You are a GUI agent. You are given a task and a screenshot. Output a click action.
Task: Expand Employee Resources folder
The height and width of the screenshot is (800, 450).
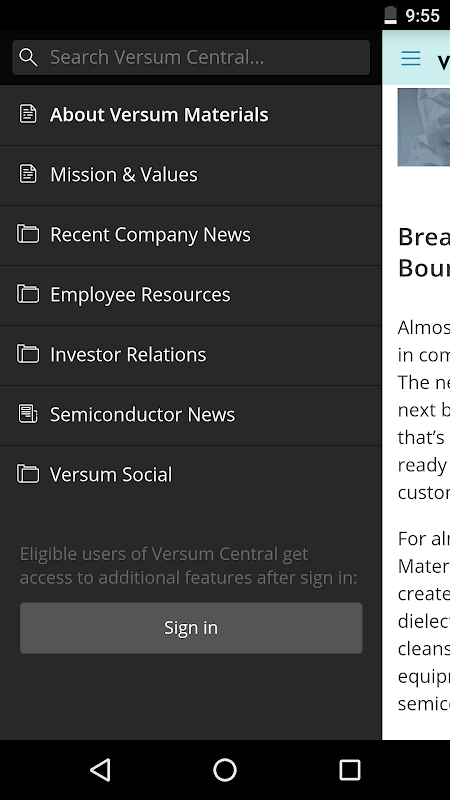pos(190,295)
